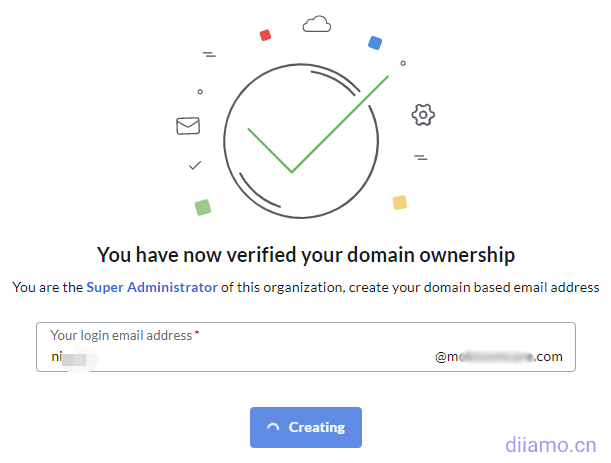Click the double-dash lines below gear
Viewport: 611px width, 463px height.
[421, 157]
